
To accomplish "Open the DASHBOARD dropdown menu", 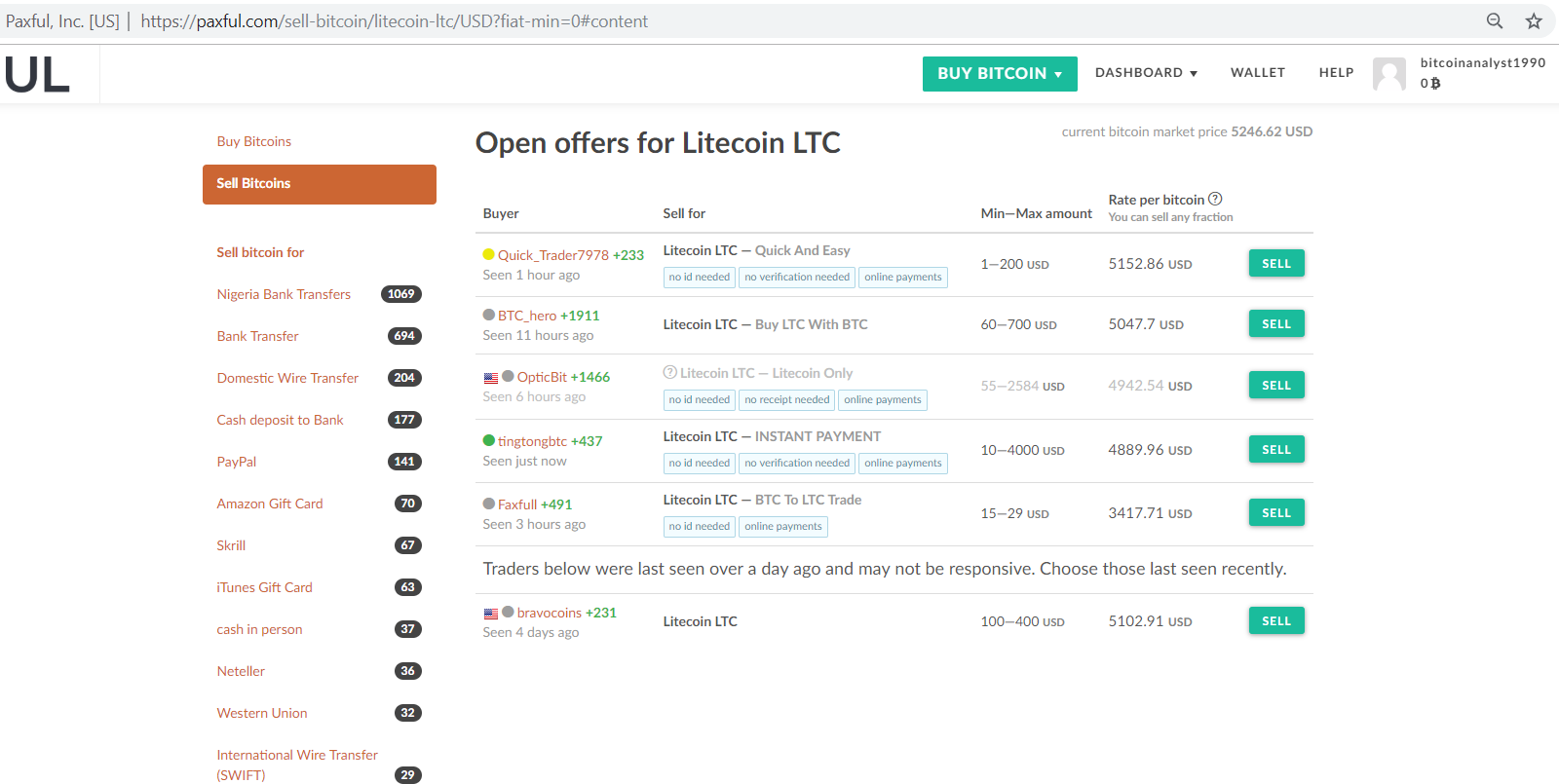I will tap(1146, 72).
